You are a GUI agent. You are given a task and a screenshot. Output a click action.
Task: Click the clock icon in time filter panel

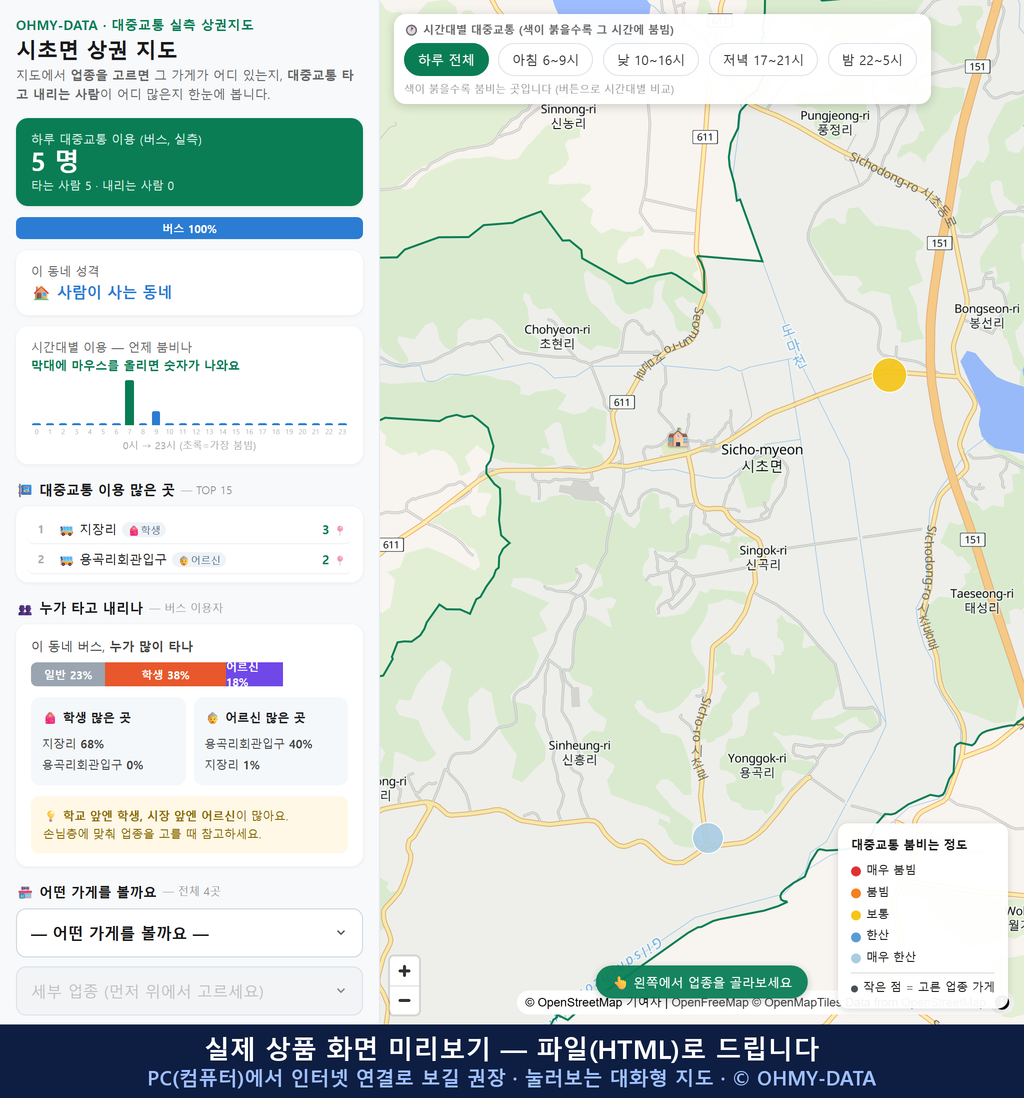point(411,30)
